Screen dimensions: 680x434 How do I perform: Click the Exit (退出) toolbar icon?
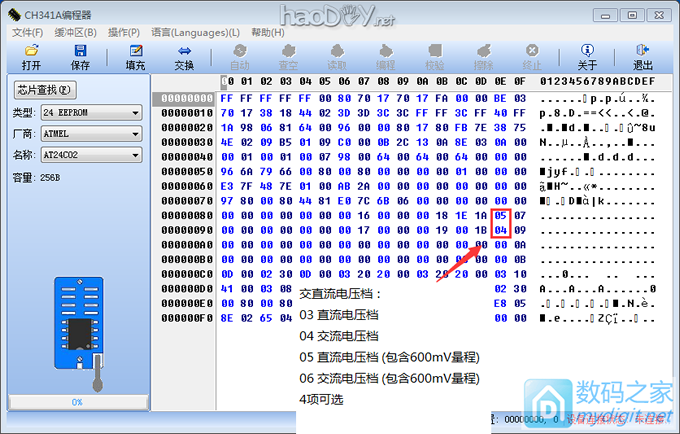coord(642,57)
